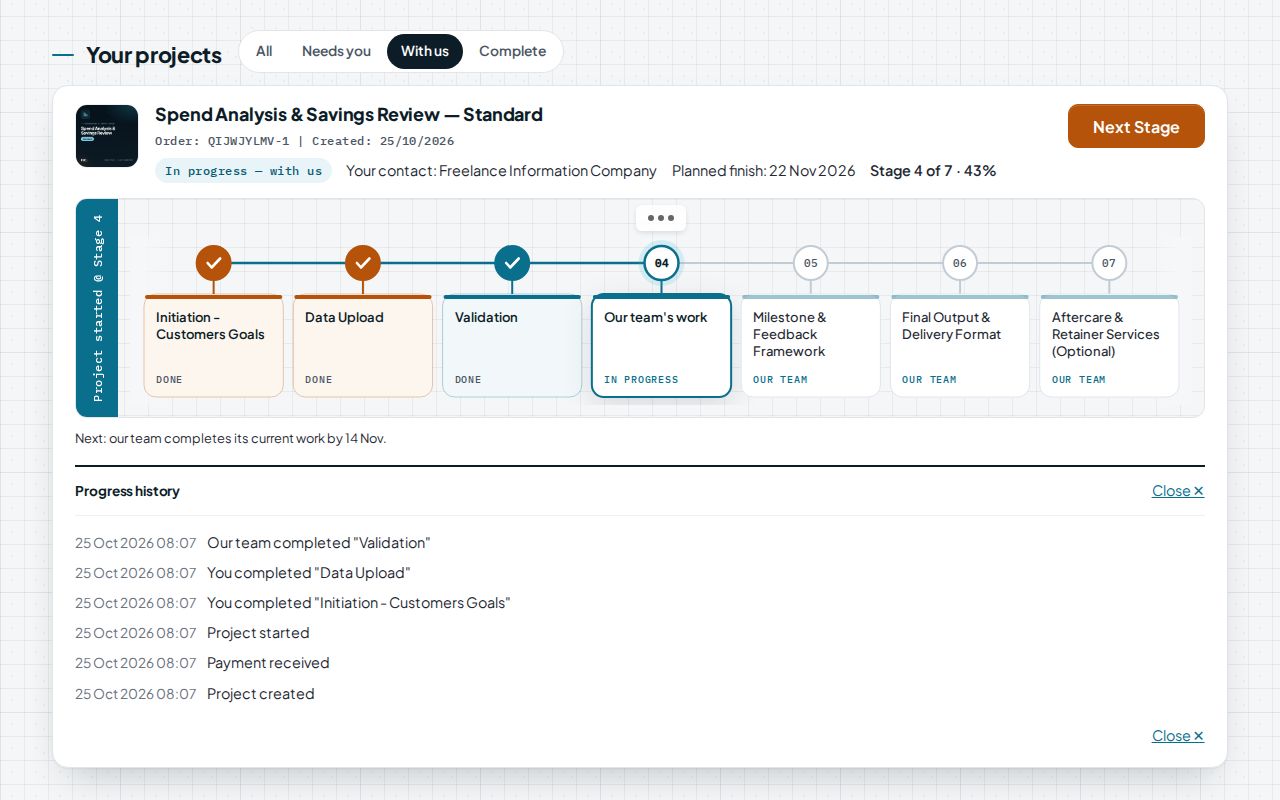This screenshot has width=1280, height=800.
Task: Open the Initiation - Customers Goals card
Action: click(x=214, y=346)
